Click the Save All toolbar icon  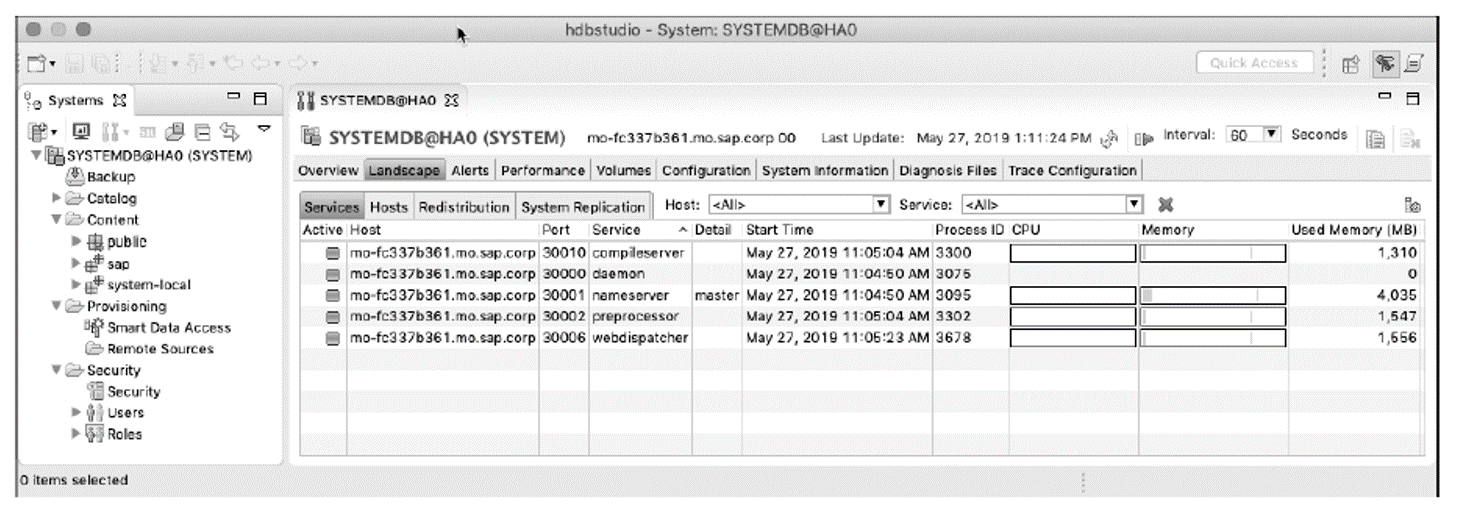102,64
